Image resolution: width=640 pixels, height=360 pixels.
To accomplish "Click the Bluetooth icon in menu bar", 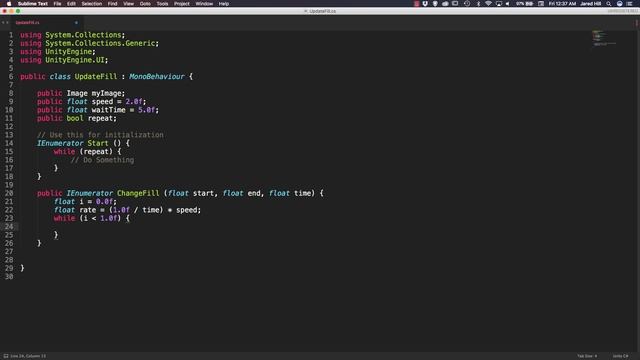I will pos(478,4).
